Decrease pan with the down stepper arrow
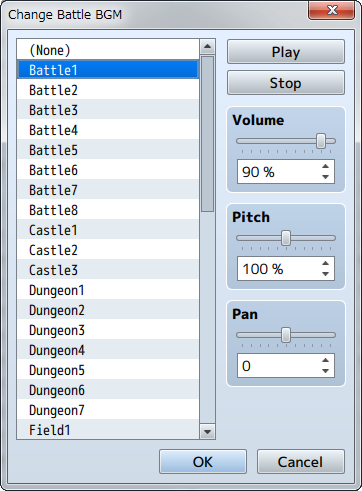 (326, 371)
